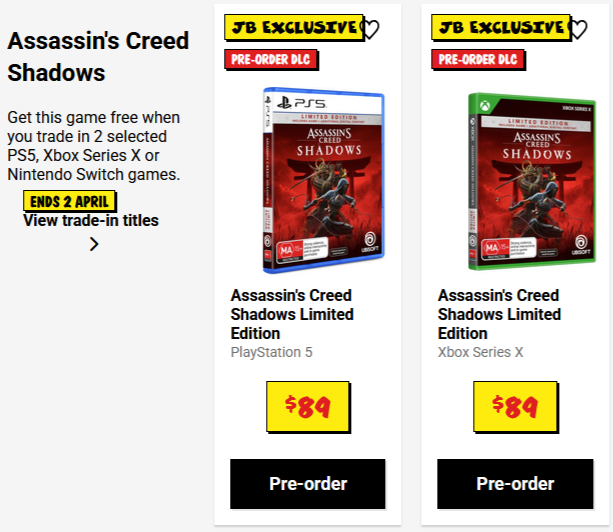
Task: Open PS5 Assassin's Creed Shadows Limited Edition title
Action: click(292, 314)
